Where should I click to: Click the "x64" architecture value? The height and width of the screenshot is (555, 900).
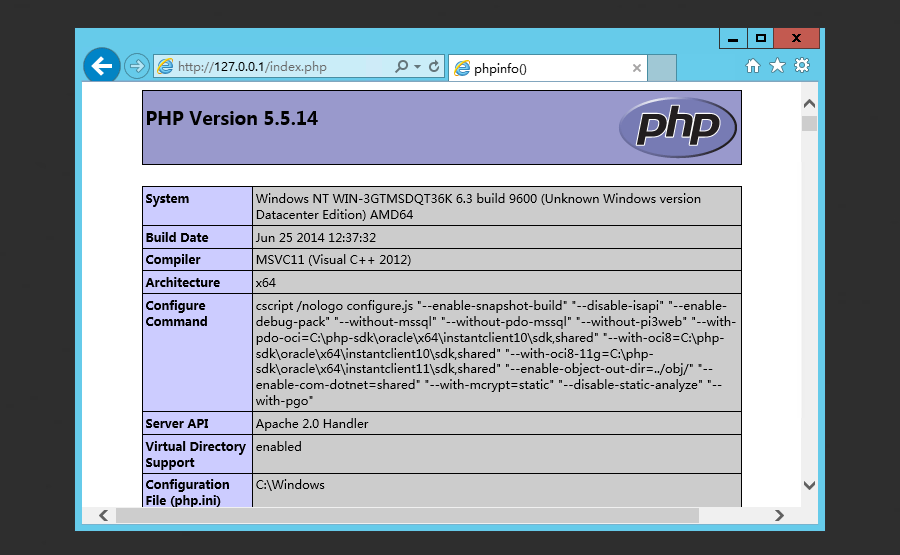coord(266,282)
